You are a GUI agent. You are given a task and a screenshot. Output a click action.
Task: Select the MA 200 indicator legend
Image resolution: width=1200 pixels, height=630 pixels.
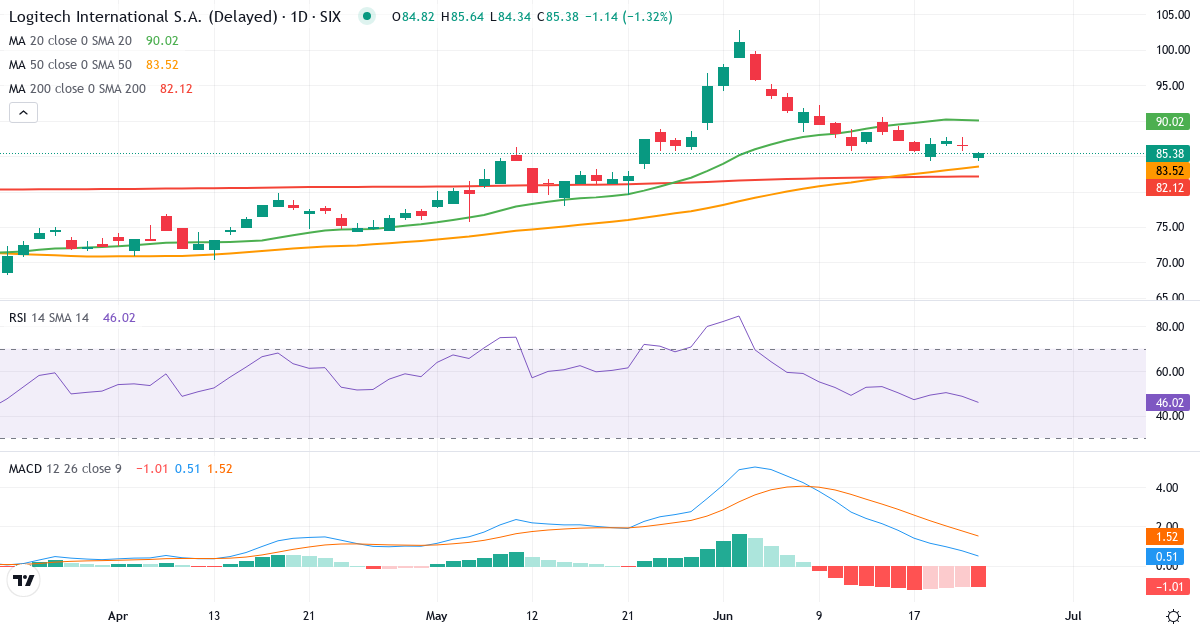pyautogui.click(x=100, y=88)
